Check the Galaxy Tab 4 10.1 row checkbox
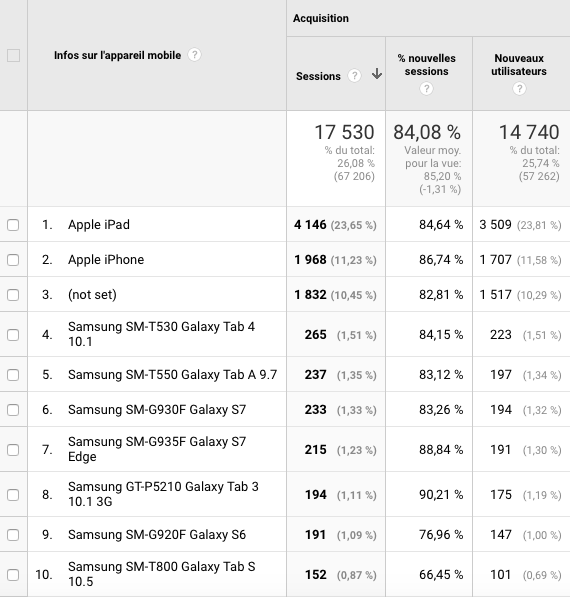Image resolution: width=570 pixels, height=597 pixels. click(x=13, y=335)
